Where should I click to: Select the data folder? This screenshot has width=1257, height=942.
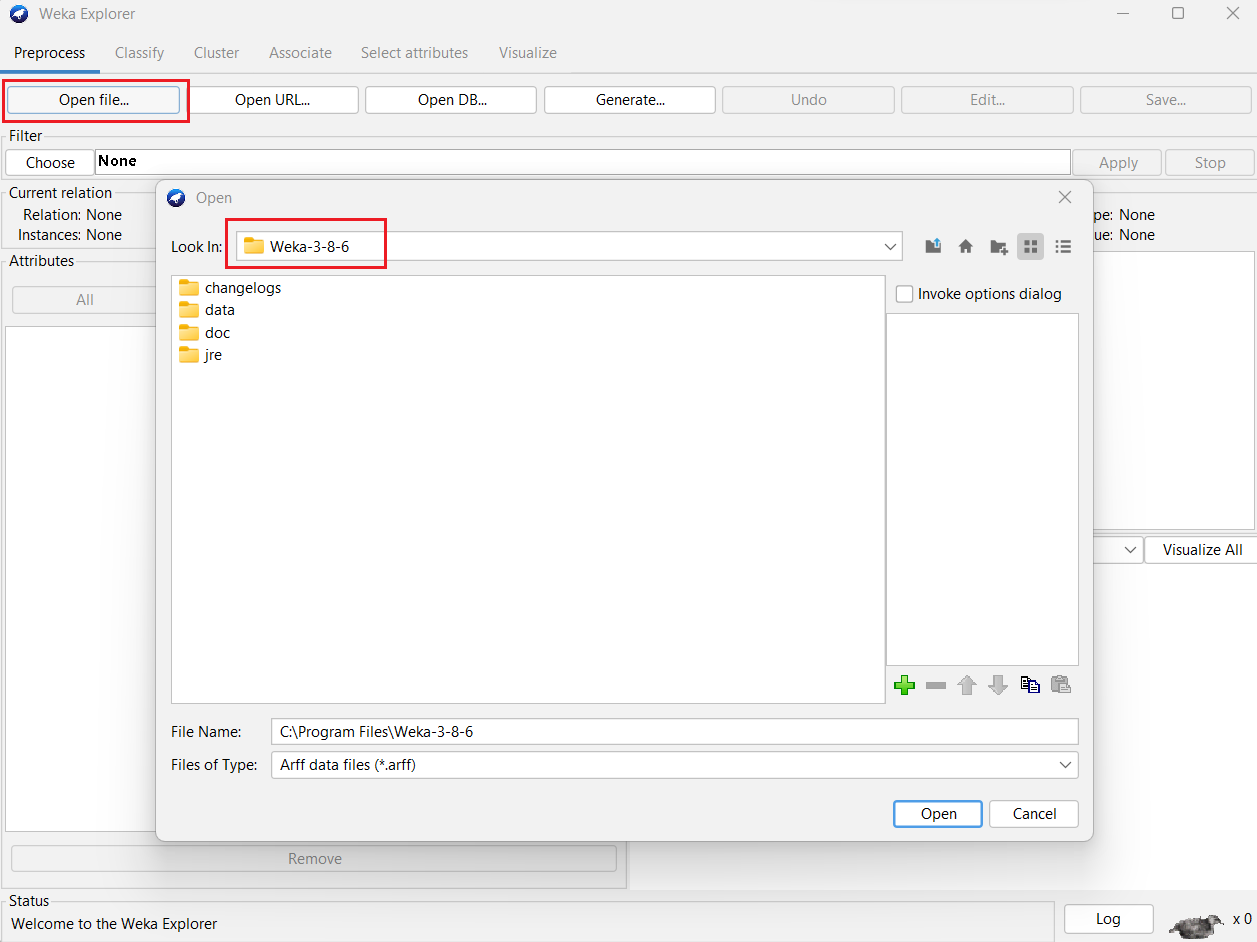point(207,310)
